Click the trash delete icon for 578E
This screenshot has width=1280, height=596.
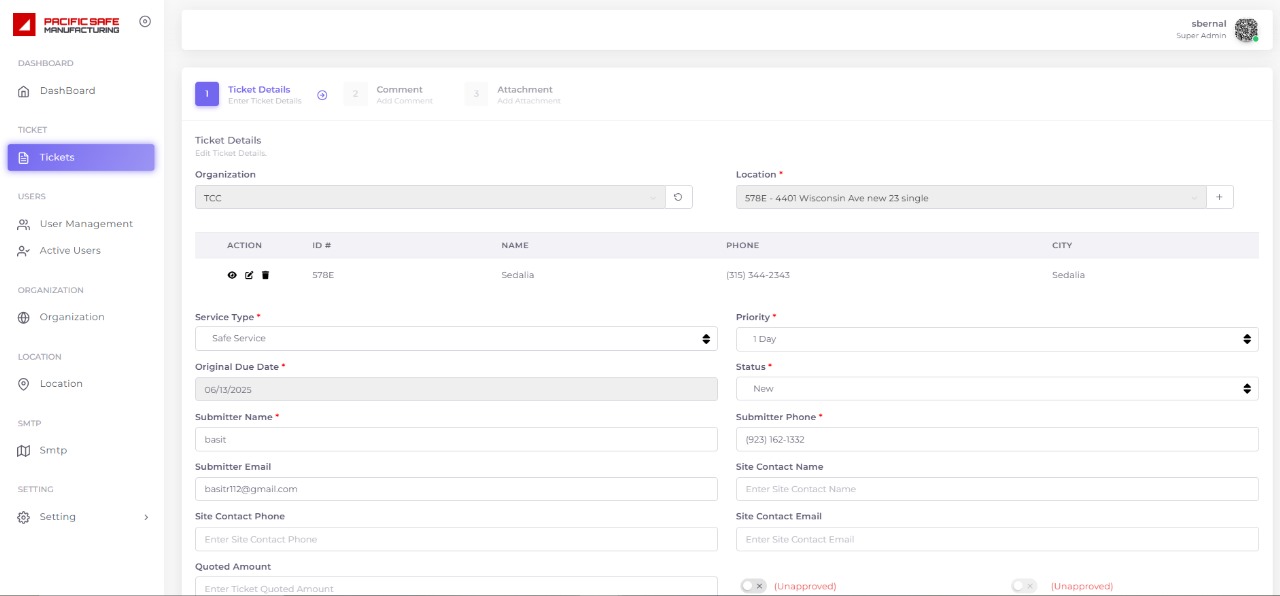pyautogui.click(x=265, y=275)
